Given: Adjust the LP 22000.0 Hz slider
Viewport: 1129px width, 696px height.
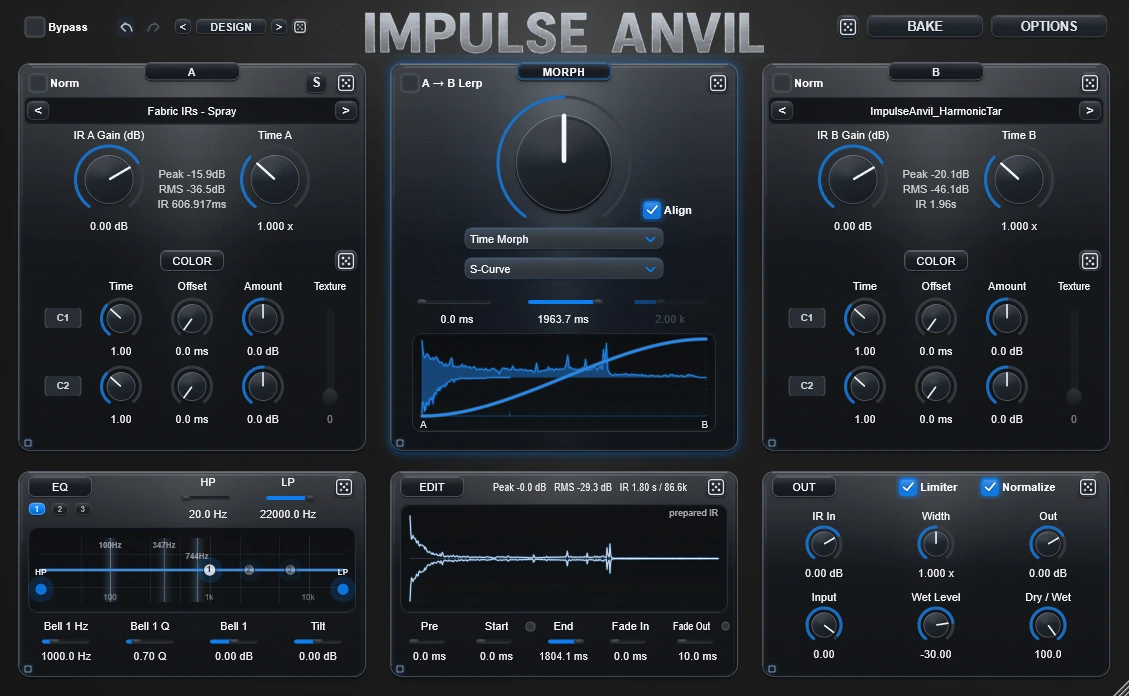Looking at the screenshot, I should click(x=288, y=498).
